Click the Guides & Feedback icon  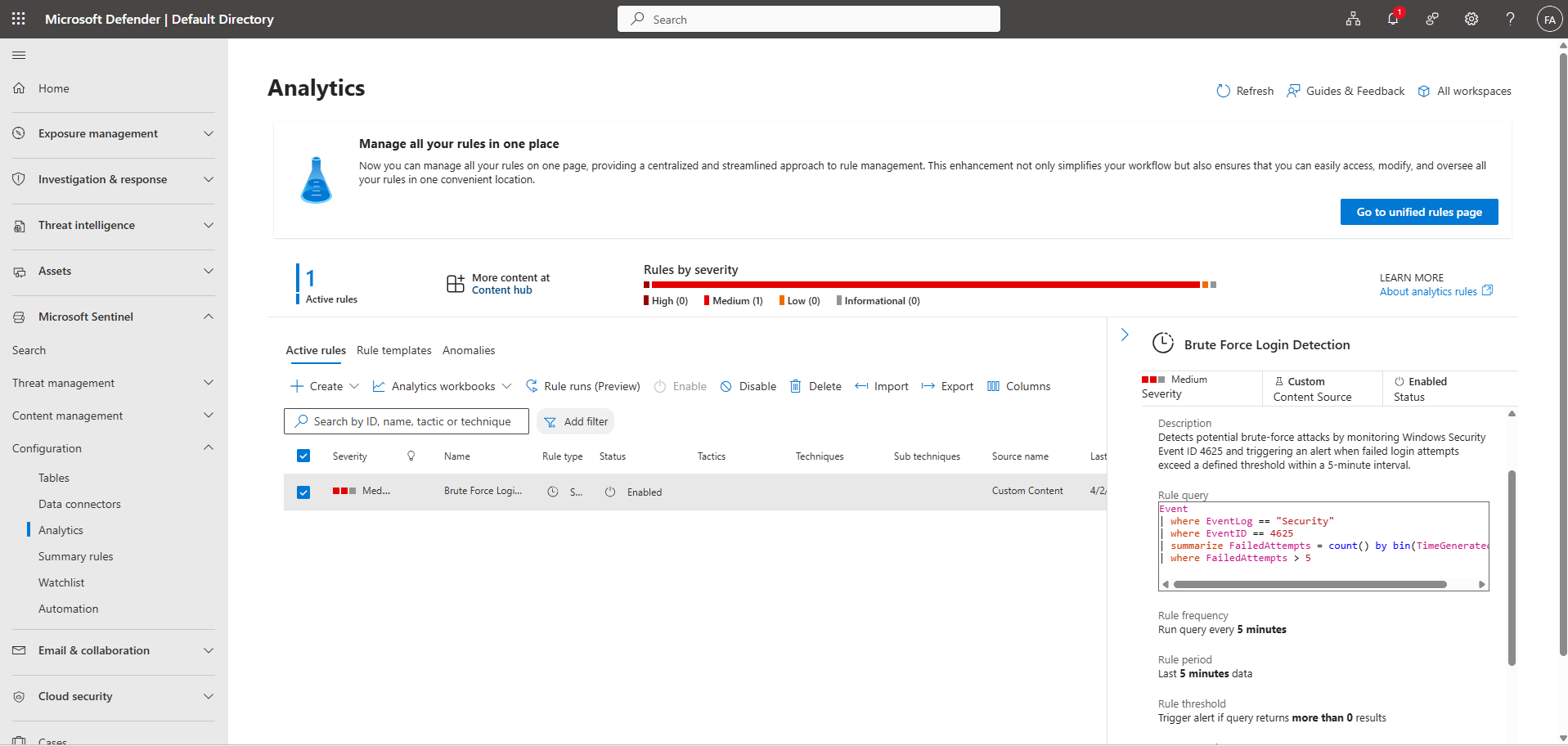click(x=1293, y=91)
